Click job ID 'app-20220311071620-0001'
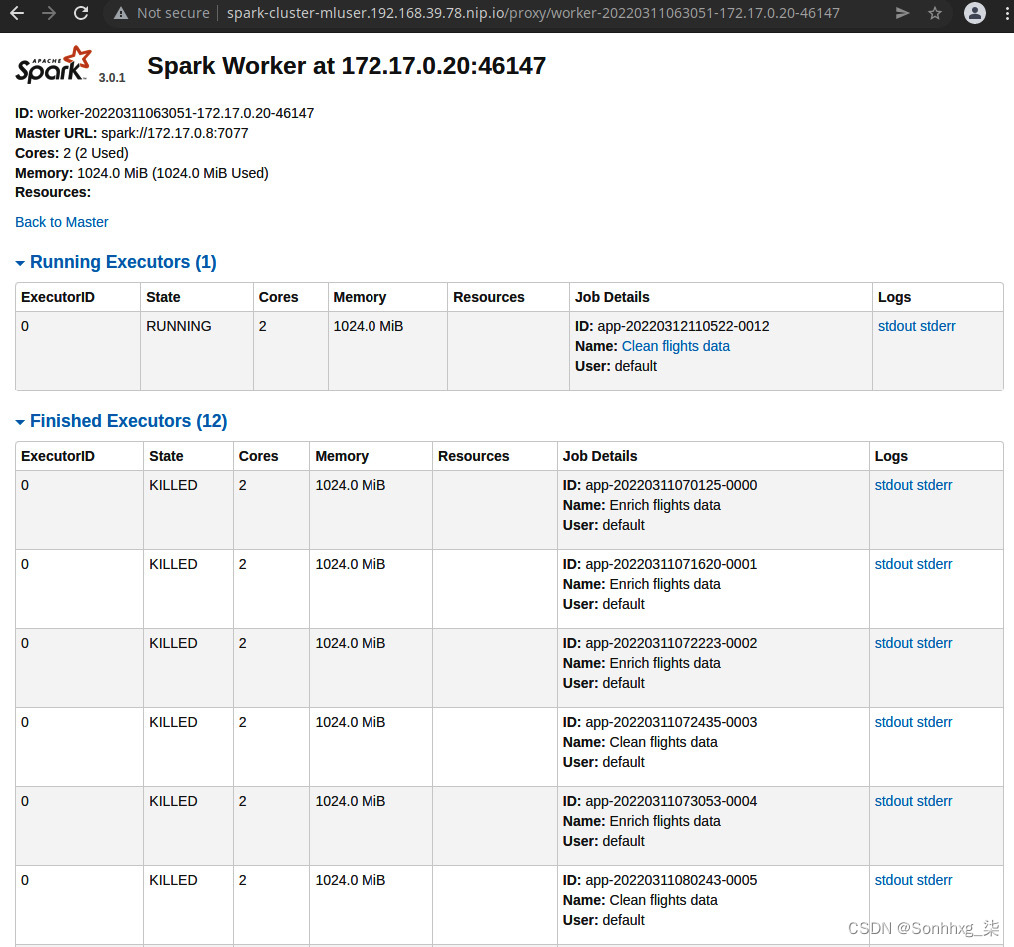The image size is (1014, 947). pyautogui.click(x=671, y=564)
